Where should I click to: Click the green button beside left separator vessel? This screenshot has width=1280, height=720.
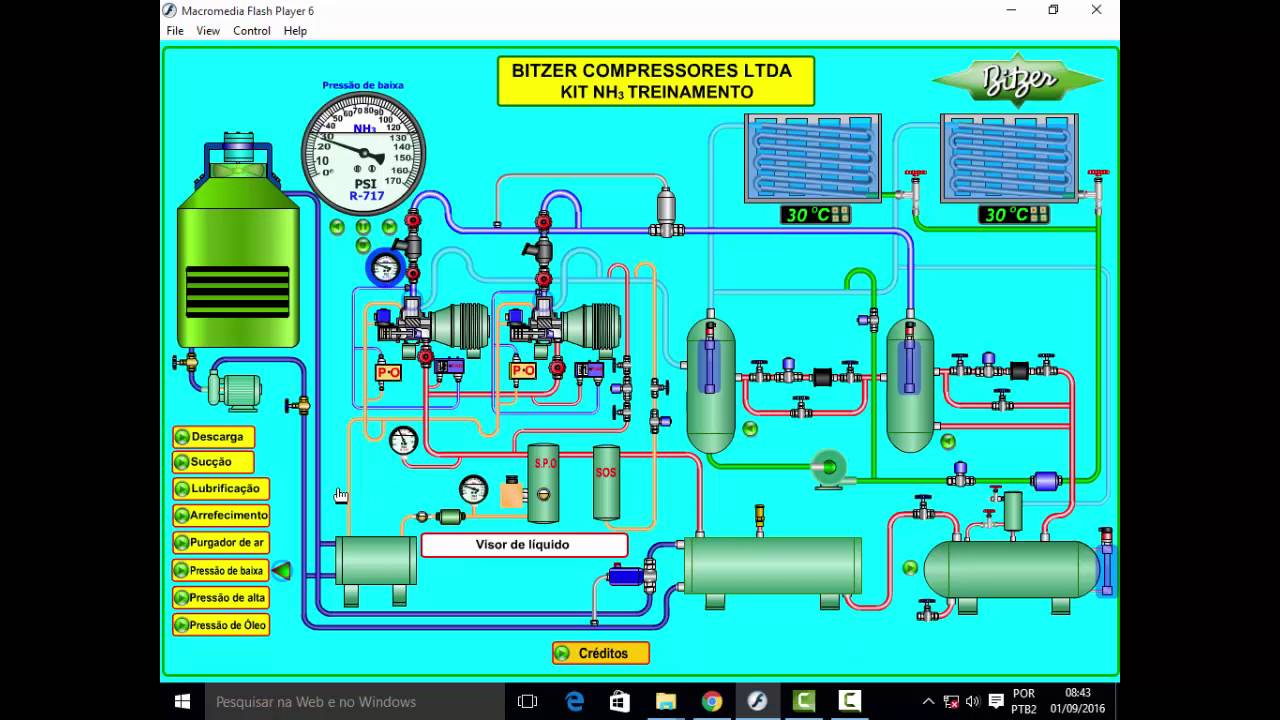pos(750,429)
